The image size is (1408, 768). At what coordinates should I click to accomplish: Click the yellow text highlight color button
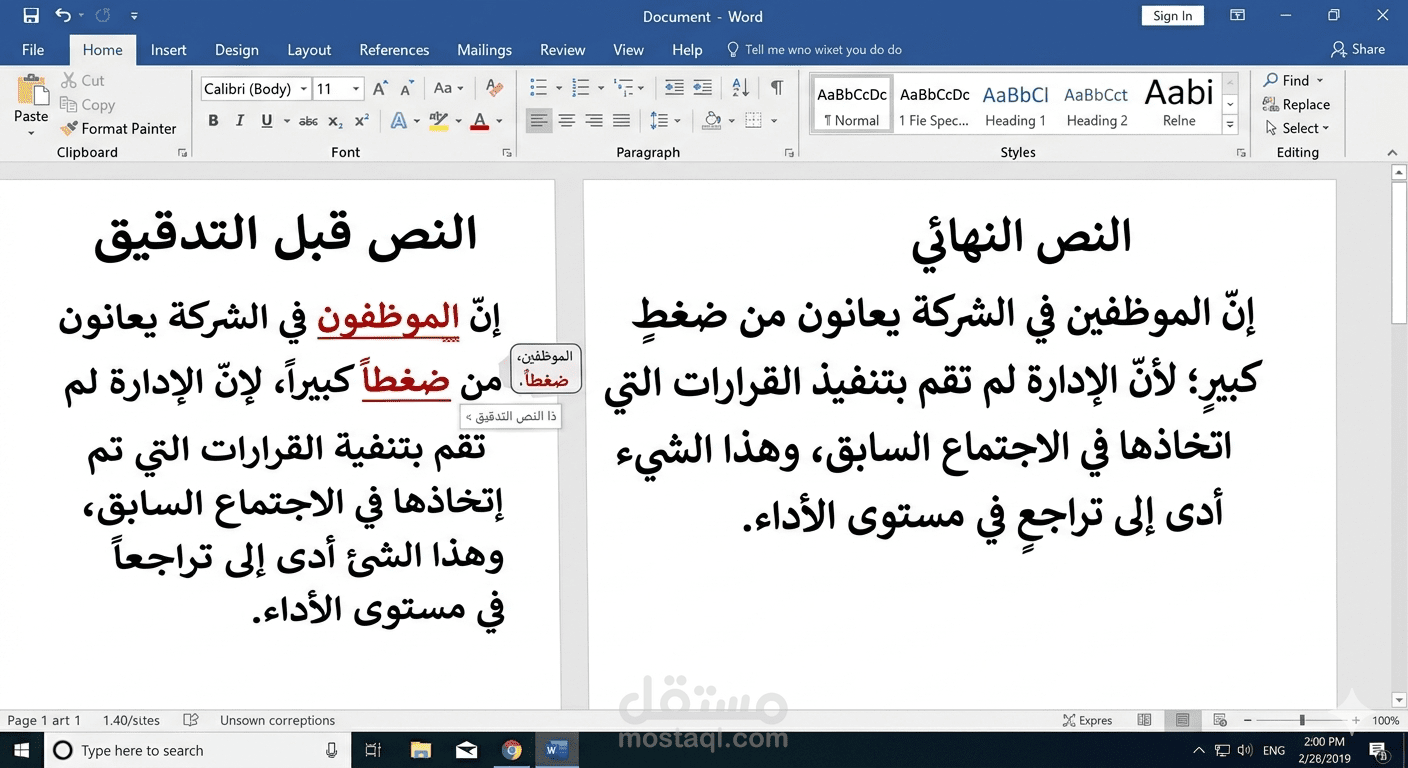[438, 121]
